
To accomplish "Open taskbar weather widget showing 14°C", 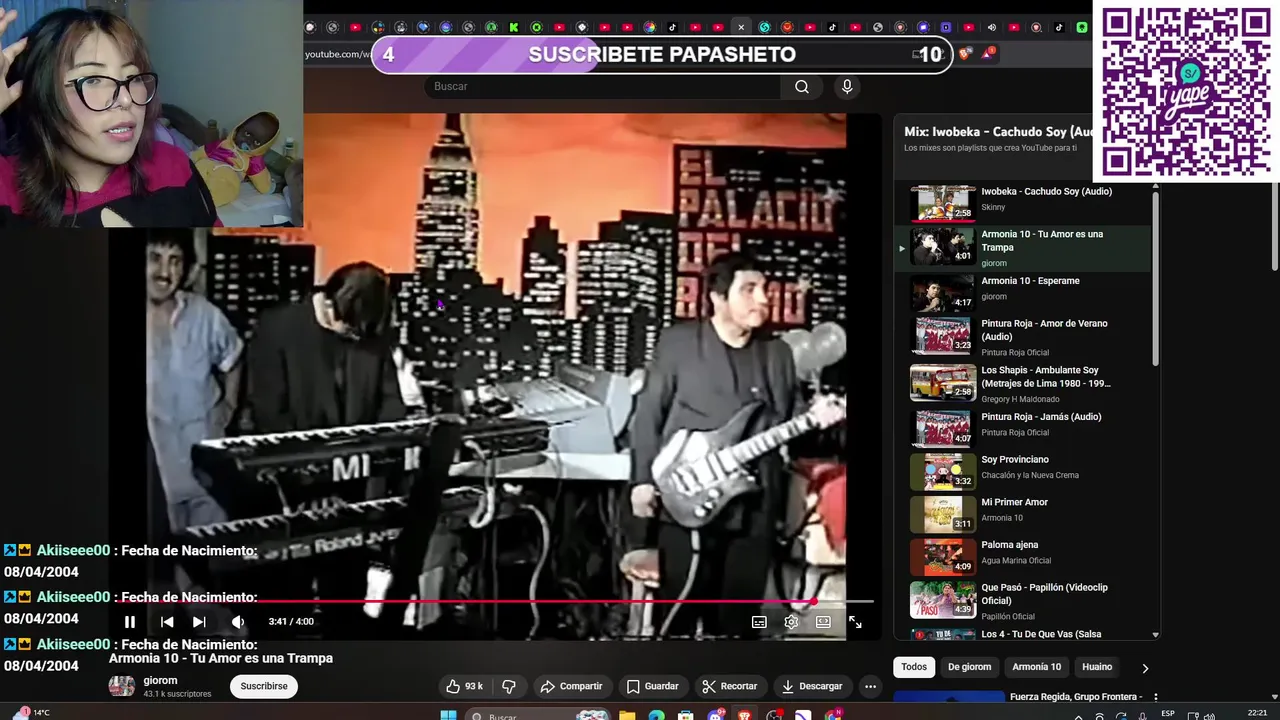I will (32, 713).
